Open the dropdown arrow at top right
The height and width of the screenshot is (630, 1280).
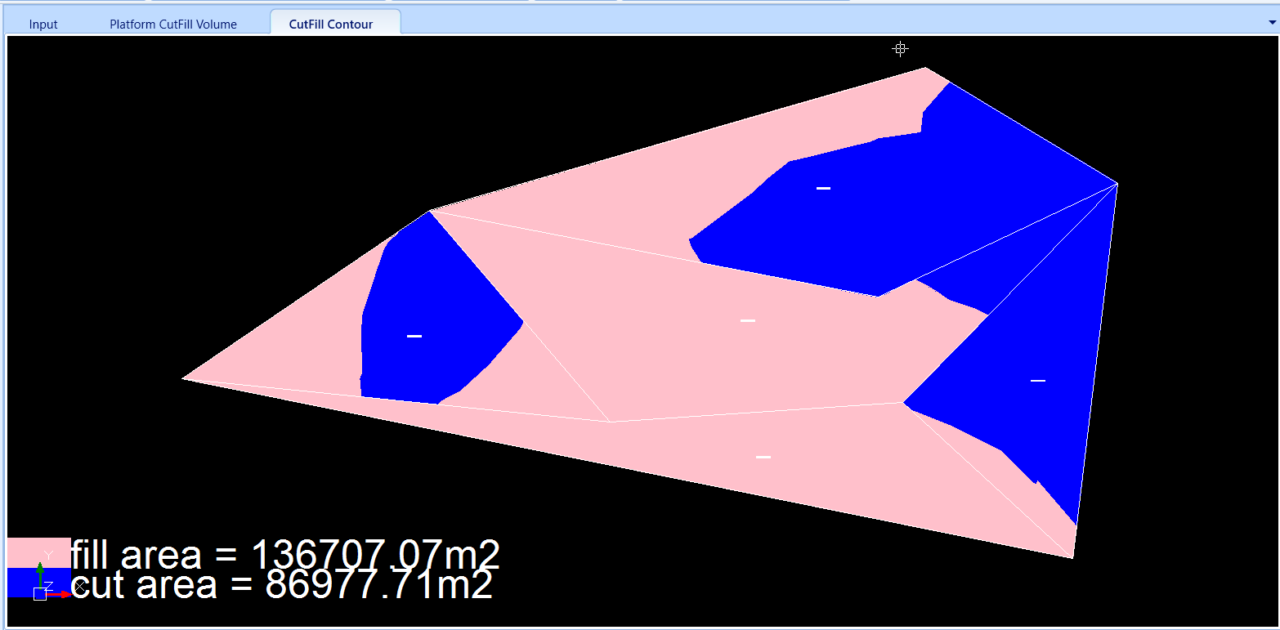(x=1271, y=21)
